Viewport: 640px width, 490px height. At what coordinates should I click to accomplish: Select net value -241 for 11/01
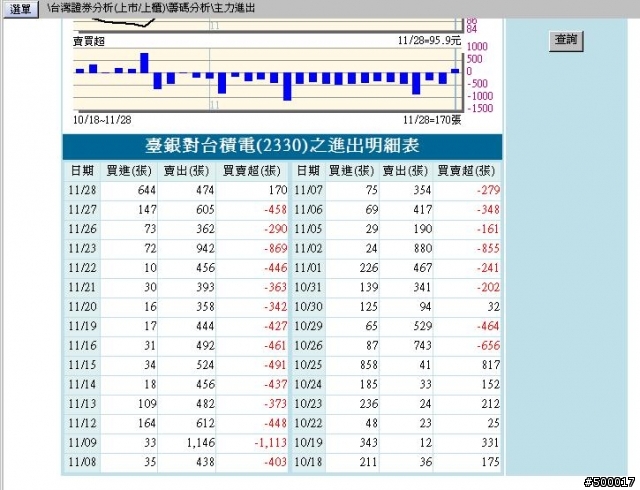click(x=488, y=268)
